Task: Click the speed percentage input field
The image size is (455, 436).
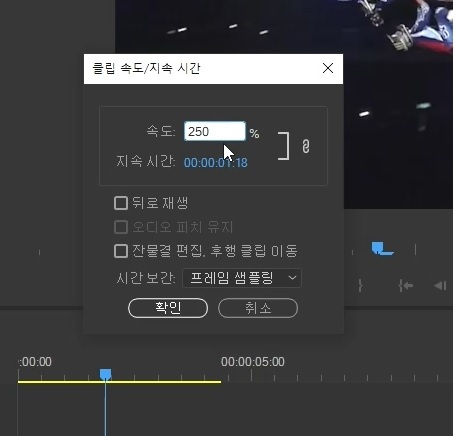Action: (x=215, y=131)
